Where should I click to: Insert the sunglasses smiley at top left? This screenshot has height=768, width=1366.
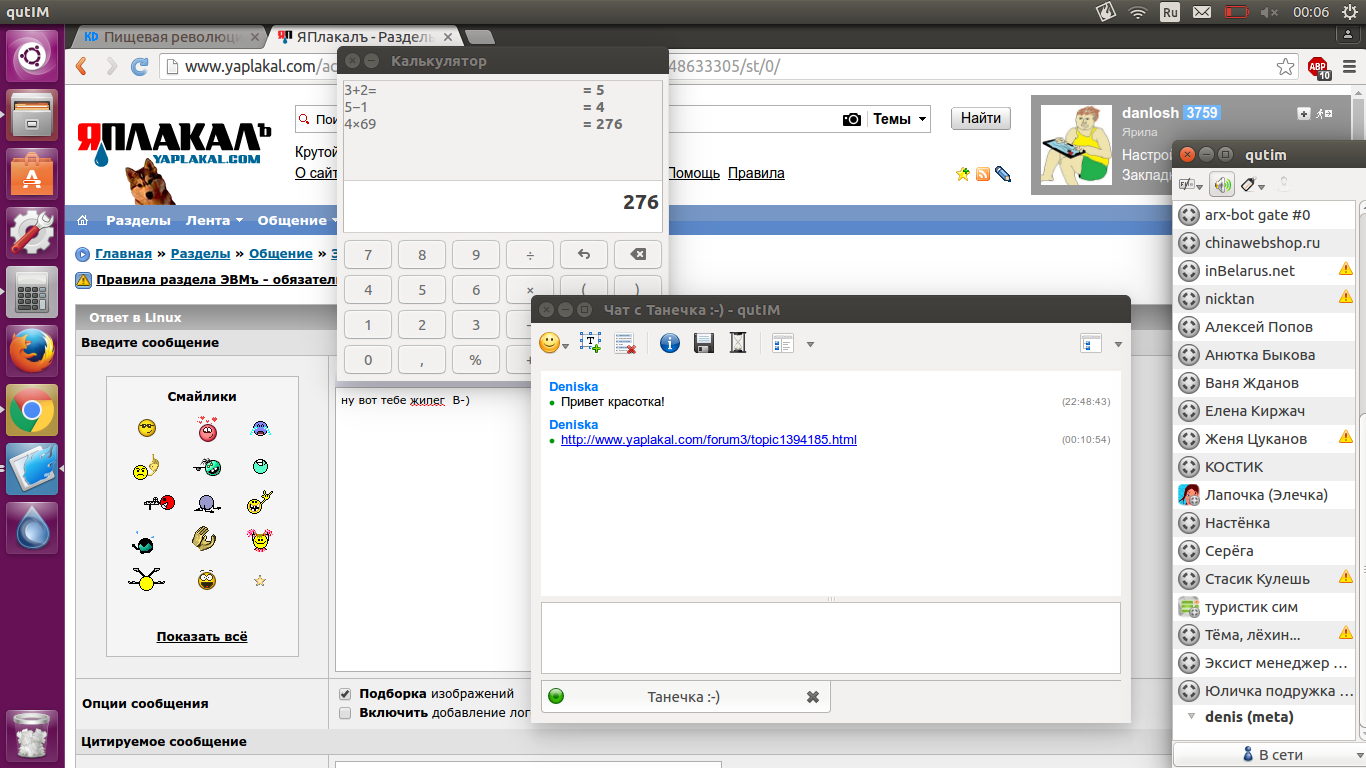(x=147, y=428)
